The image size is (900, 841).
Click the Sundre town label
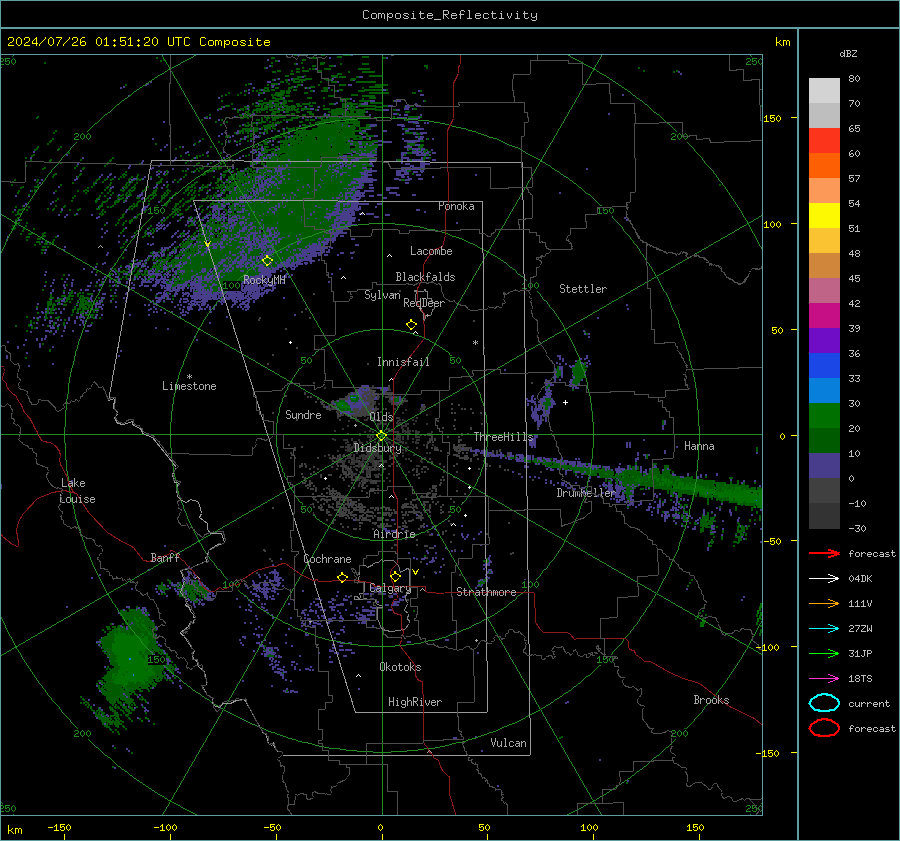click(x=303, y=415)
